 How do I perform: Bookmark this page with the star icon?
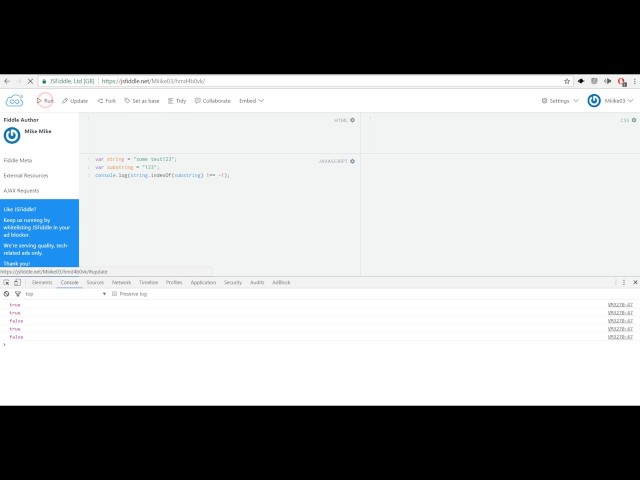click(x=567, y=81)
